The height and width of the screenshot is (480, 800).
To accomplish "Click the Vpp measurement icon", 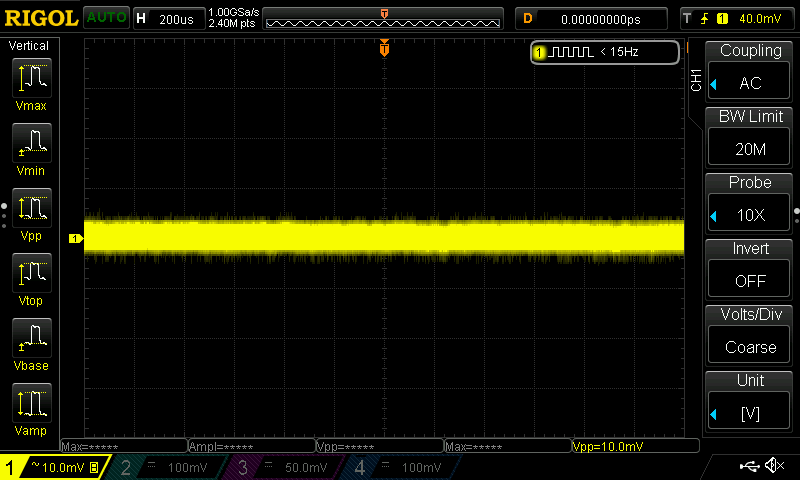I will (32, 214).
